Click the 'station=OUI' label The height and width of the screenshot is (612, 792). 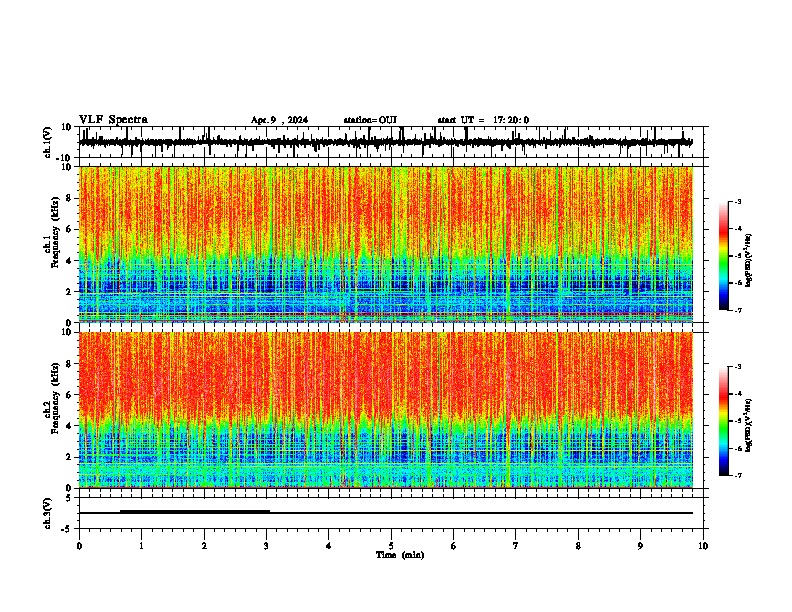tap(370, 120)
